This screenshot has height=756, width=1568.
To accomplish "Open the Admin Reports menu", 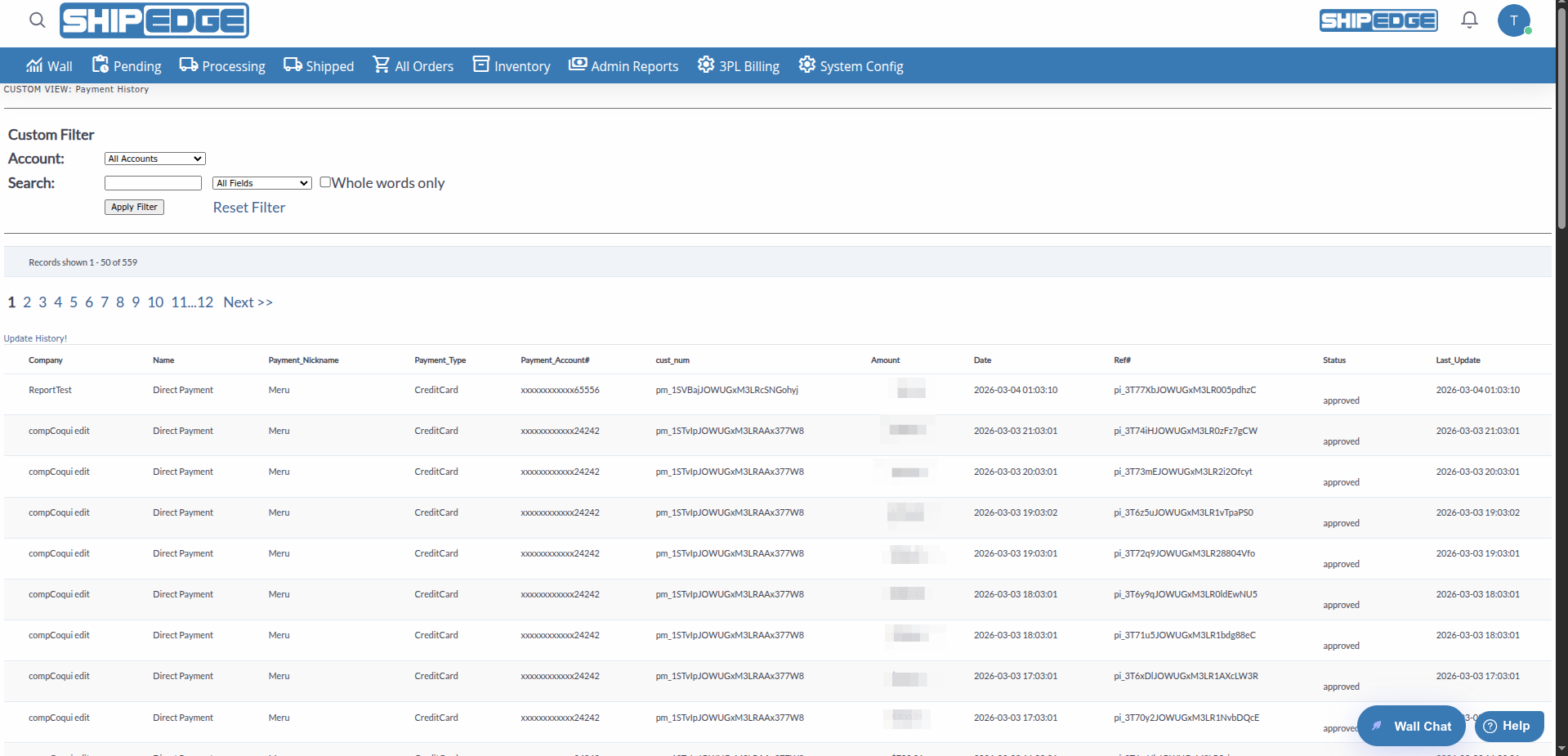I will click(623, 66).
